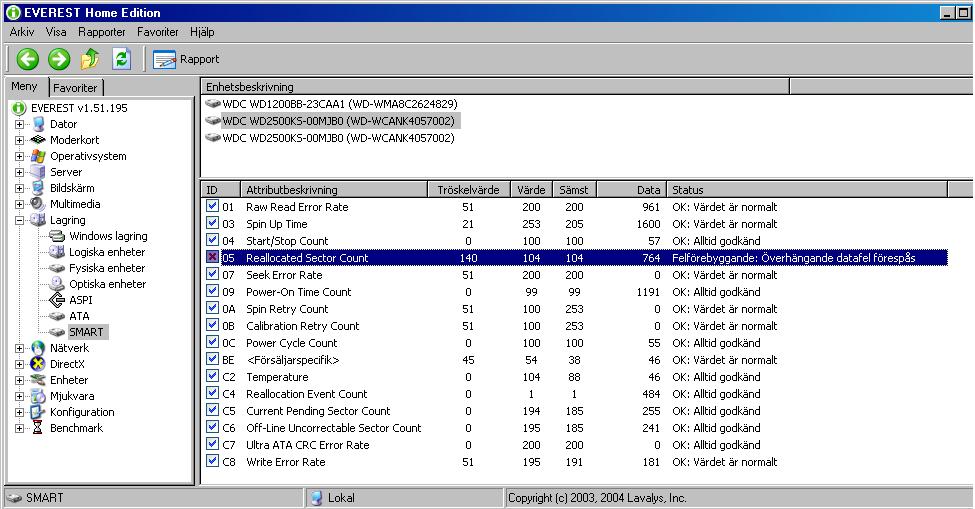Toggle checkbox for Ultra ATA CRC Error Rate
This screenshot has height=509, width=975.
coord(213,444)
